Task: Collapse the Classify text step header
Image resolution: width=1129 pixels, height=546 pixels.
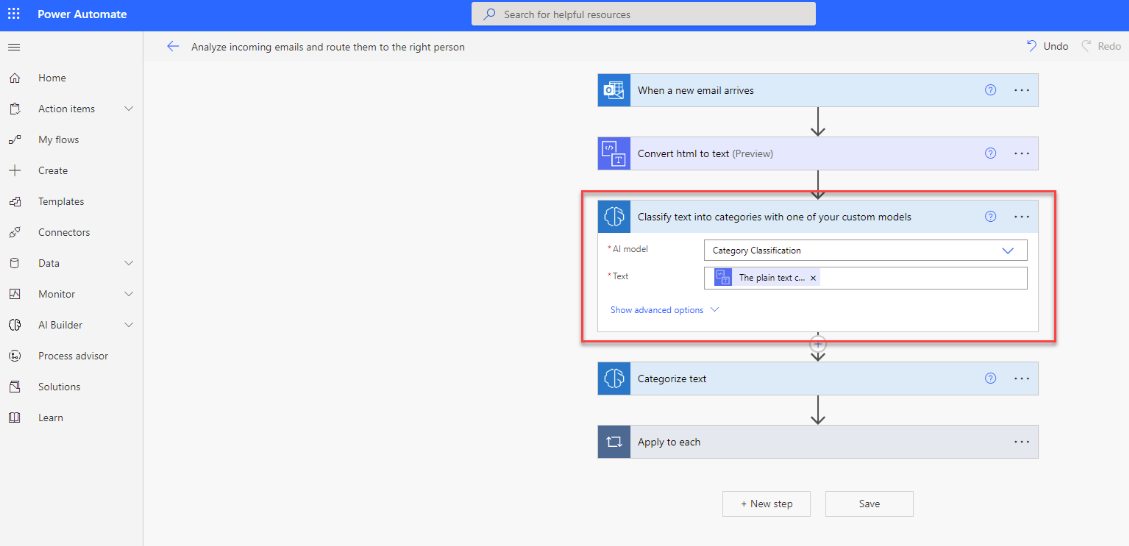Action: (818, 216)
